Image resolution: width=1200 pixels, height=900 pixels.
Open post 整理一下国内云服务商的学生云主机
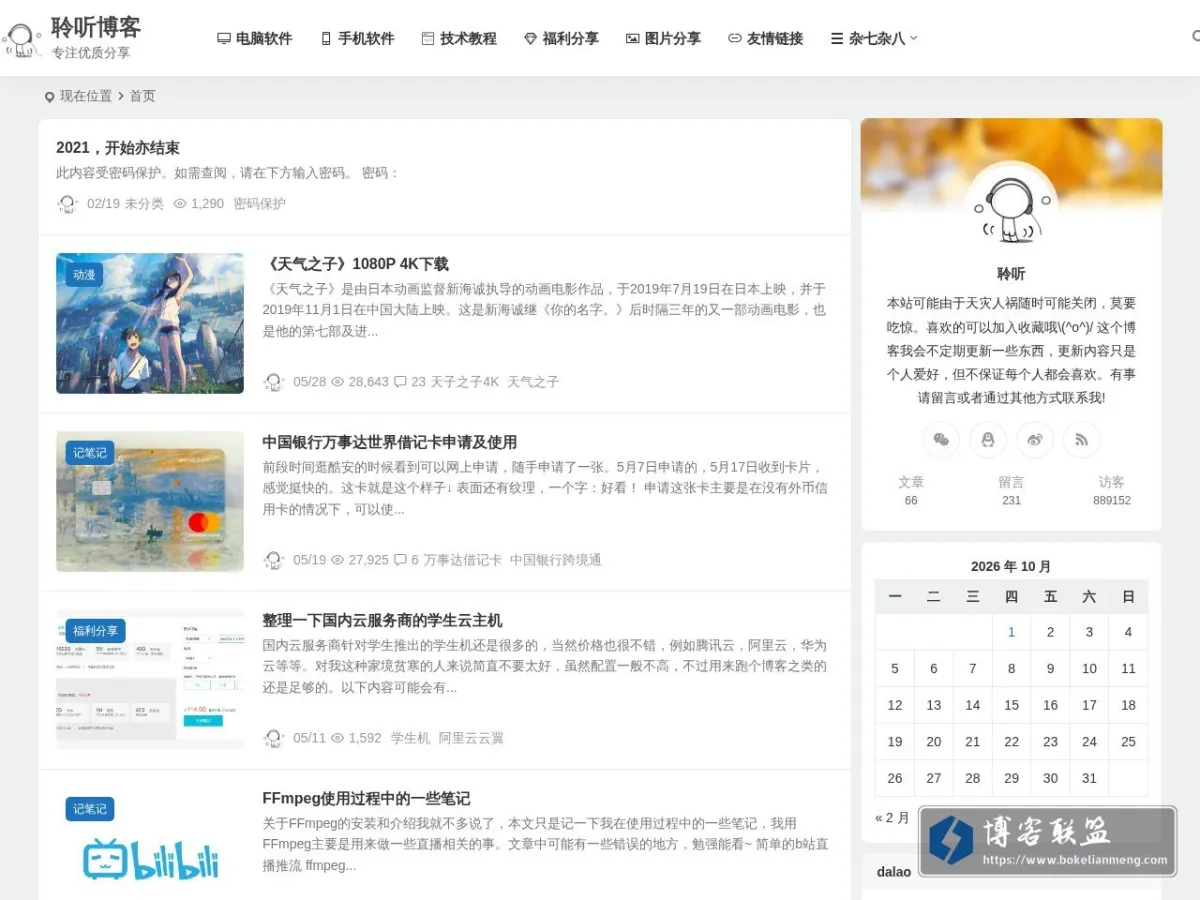point(382,620)
